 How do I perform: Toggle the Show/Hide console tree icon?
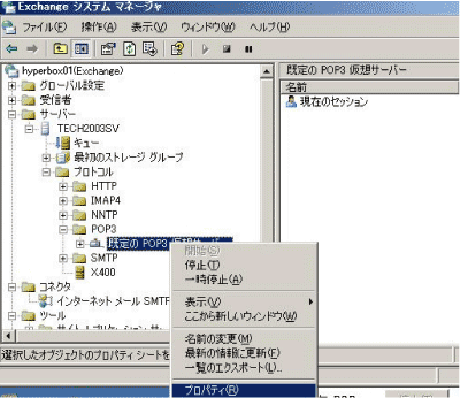[82, 49]
